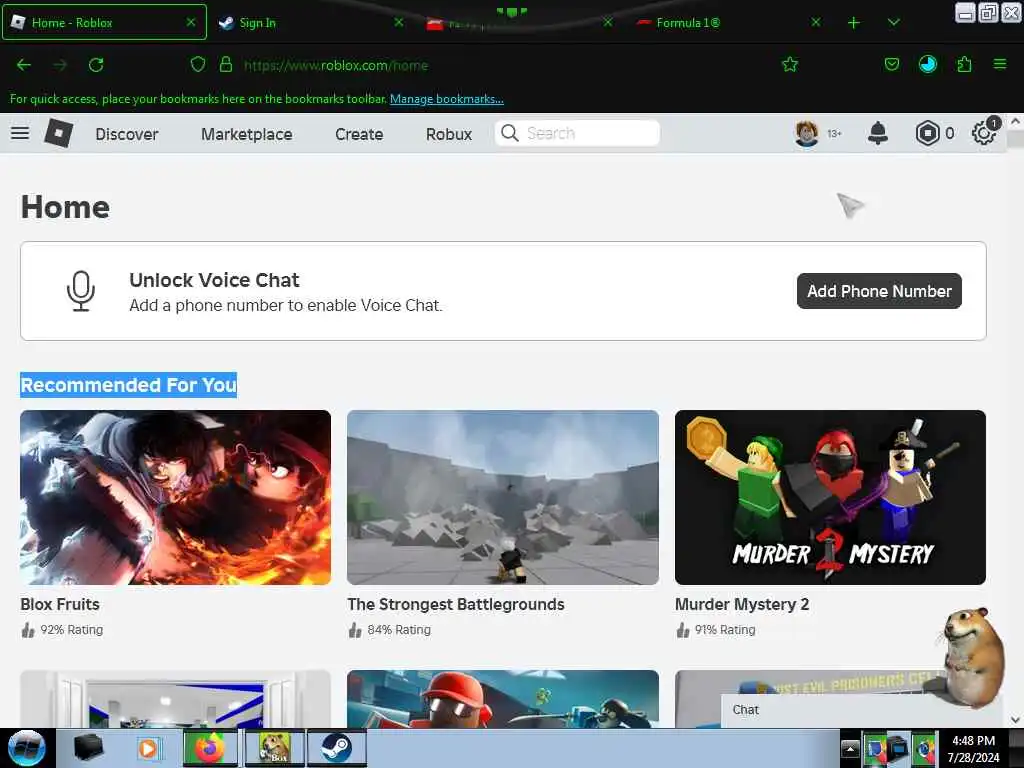Viewport: 1024px width, 768px height.
Task: Open The Strongest Battlegrounds thumbnail
Action: [x=503, y=497]
